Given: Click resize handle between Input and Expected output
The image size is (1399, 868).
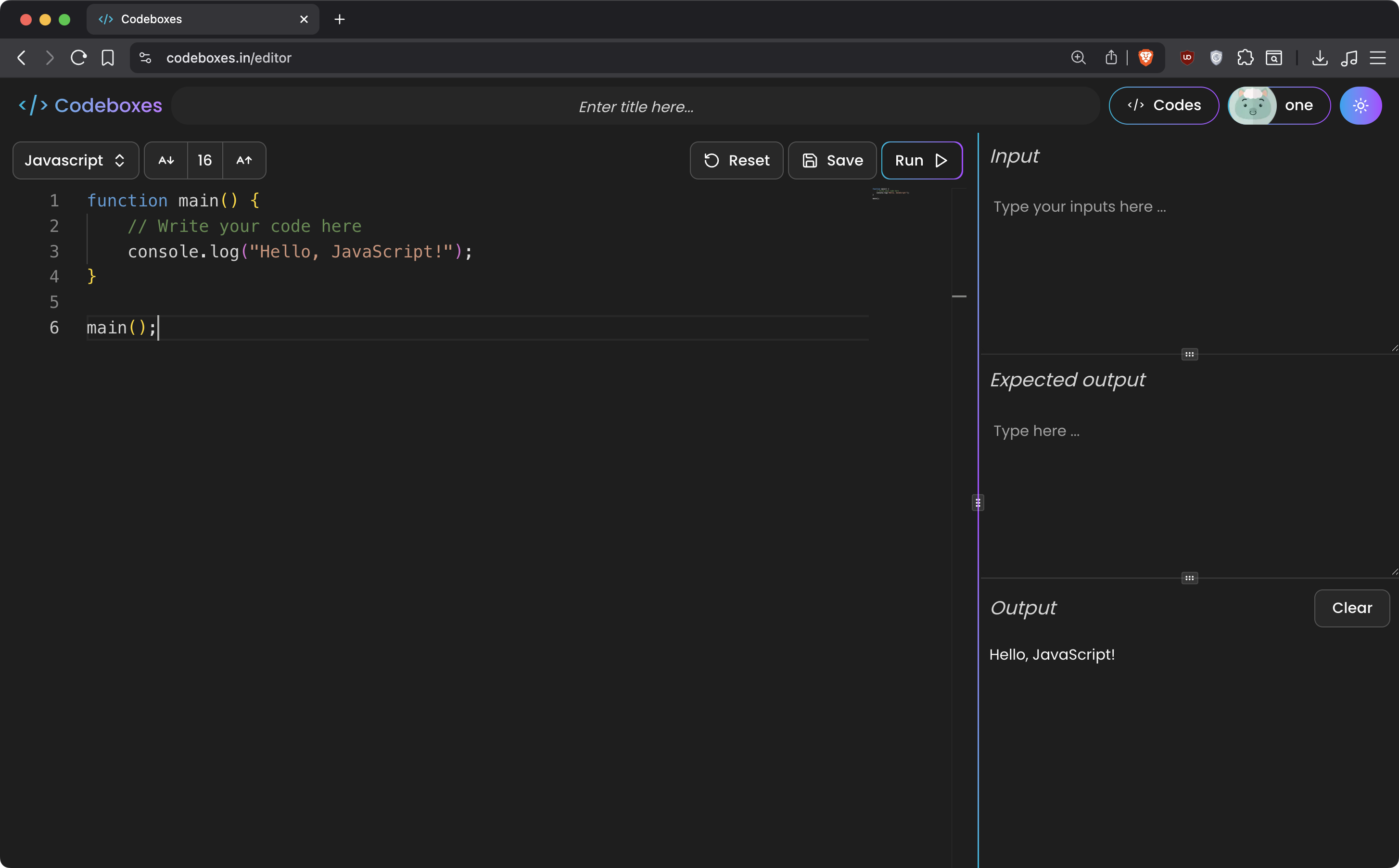Looking at the screenshot, I should (1189, 354).
